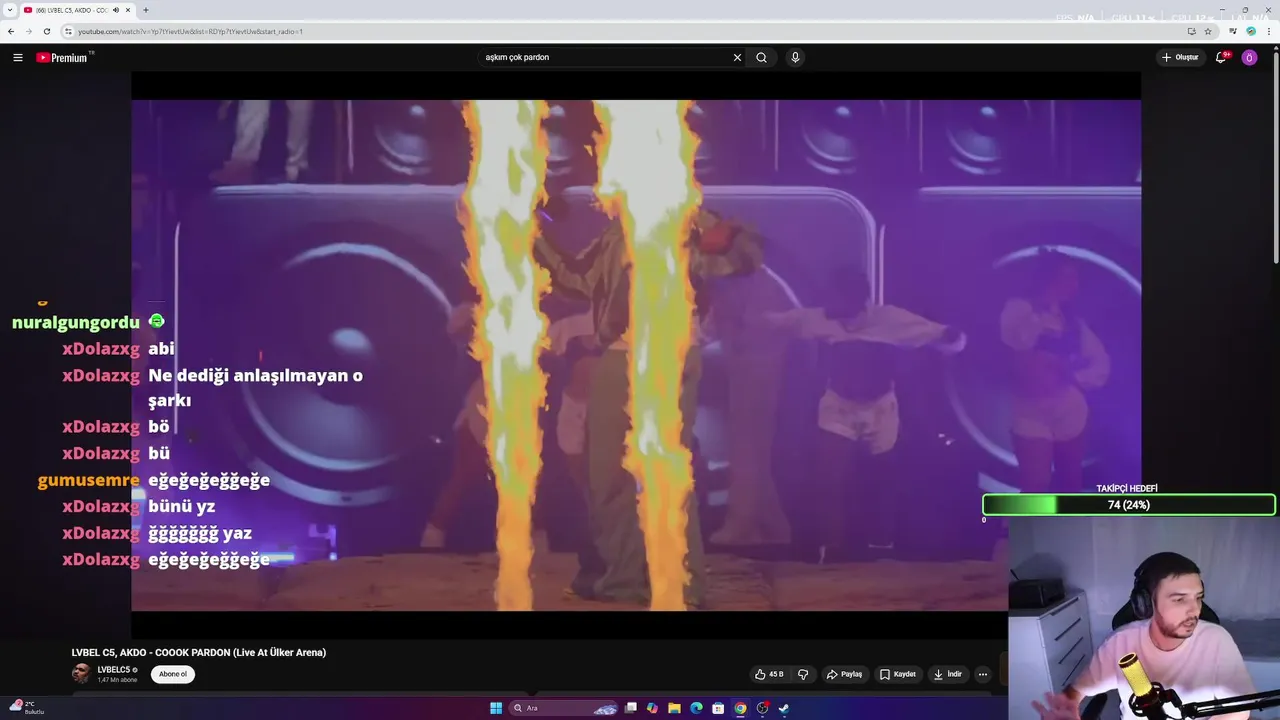Clear the search text with the X
The height and width of the screenshot is (720, 1280).
tap(738, 57)
